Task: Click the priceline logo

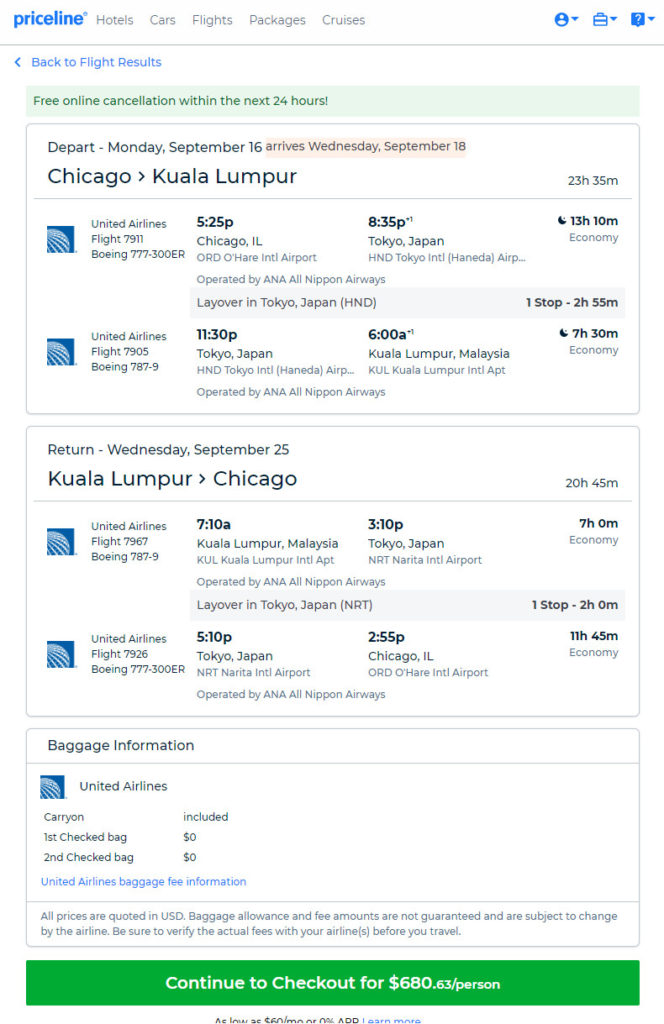Action: (50, 19)
